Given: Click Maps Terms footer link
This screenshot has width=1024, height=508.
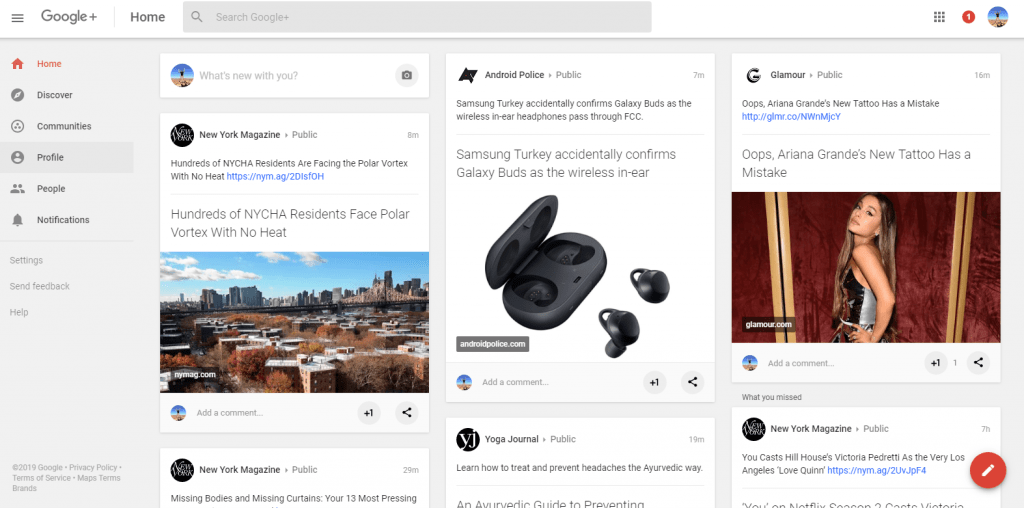Looking at the screenshot, I should coord(99,478).
